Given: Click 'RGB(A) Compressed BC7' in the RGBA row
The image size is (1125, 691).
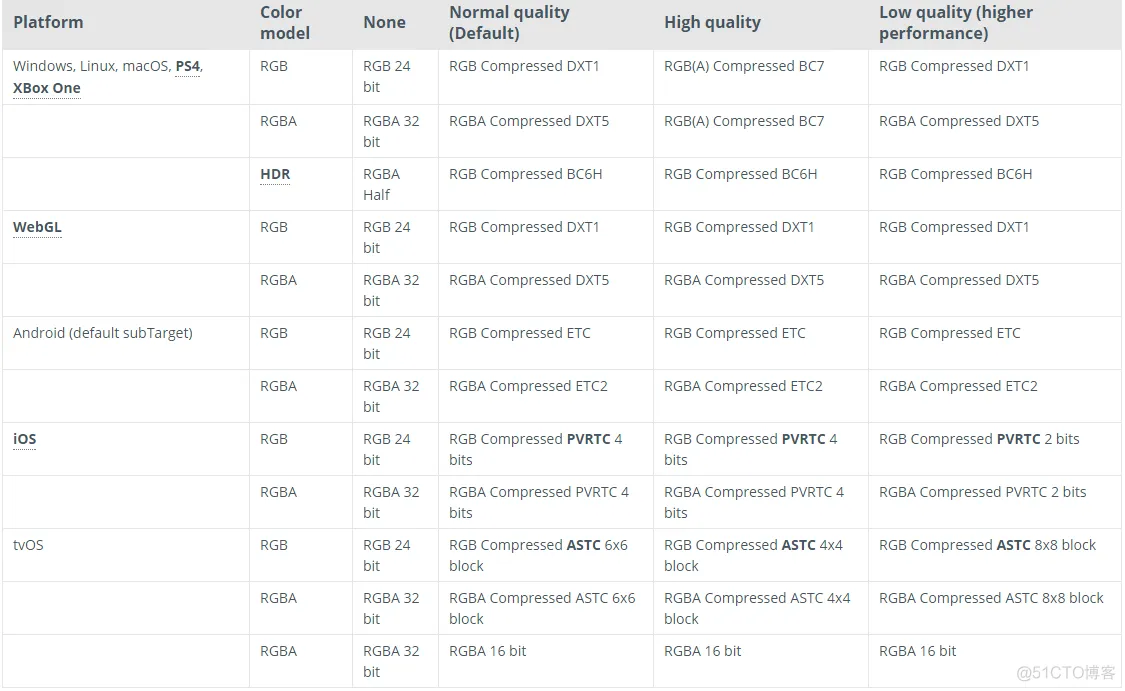Looking at the screenshot, I should pos(744,121).
